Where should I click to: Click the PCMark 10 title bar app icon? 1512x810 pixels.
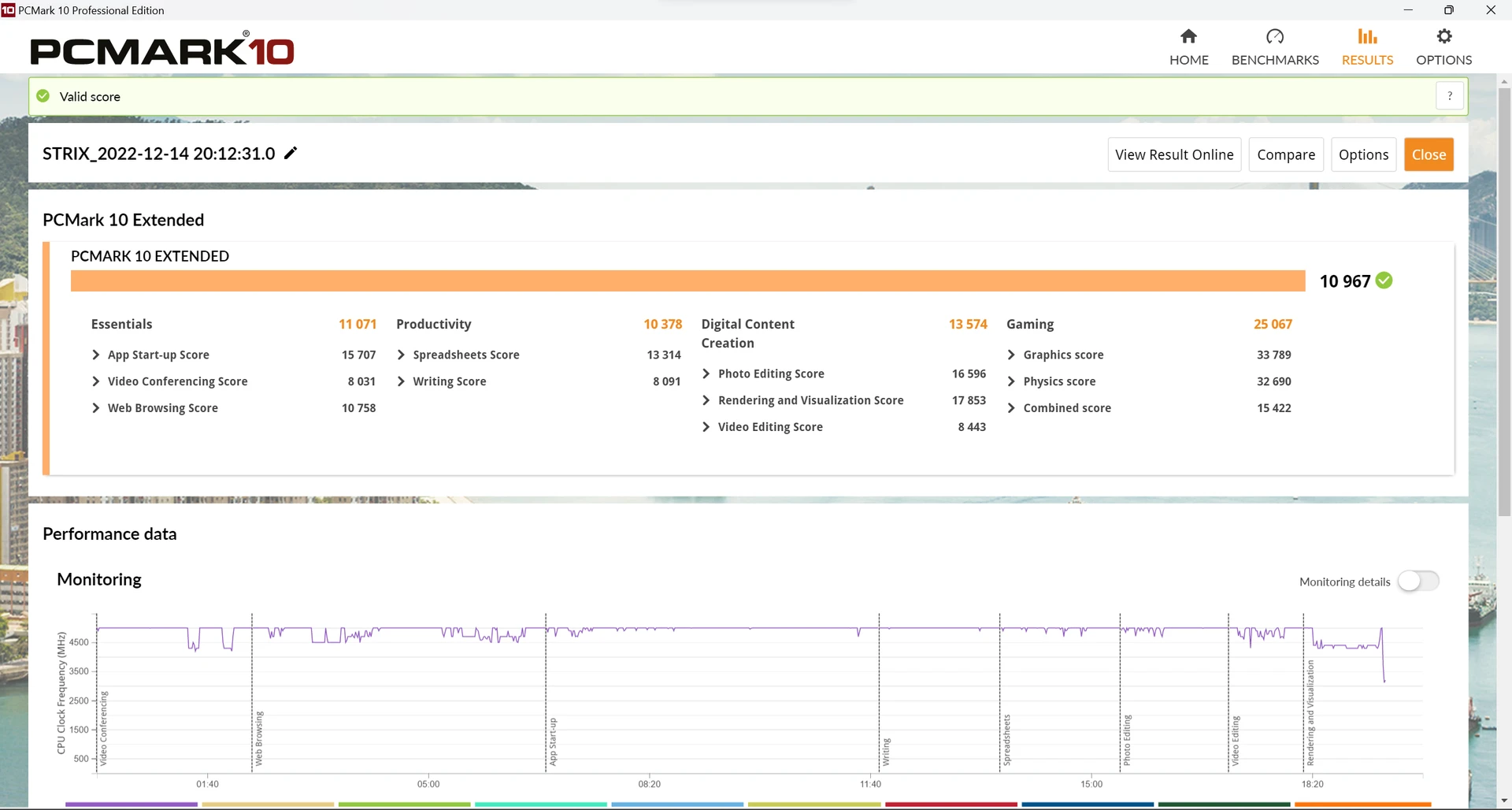coord(8,9)
